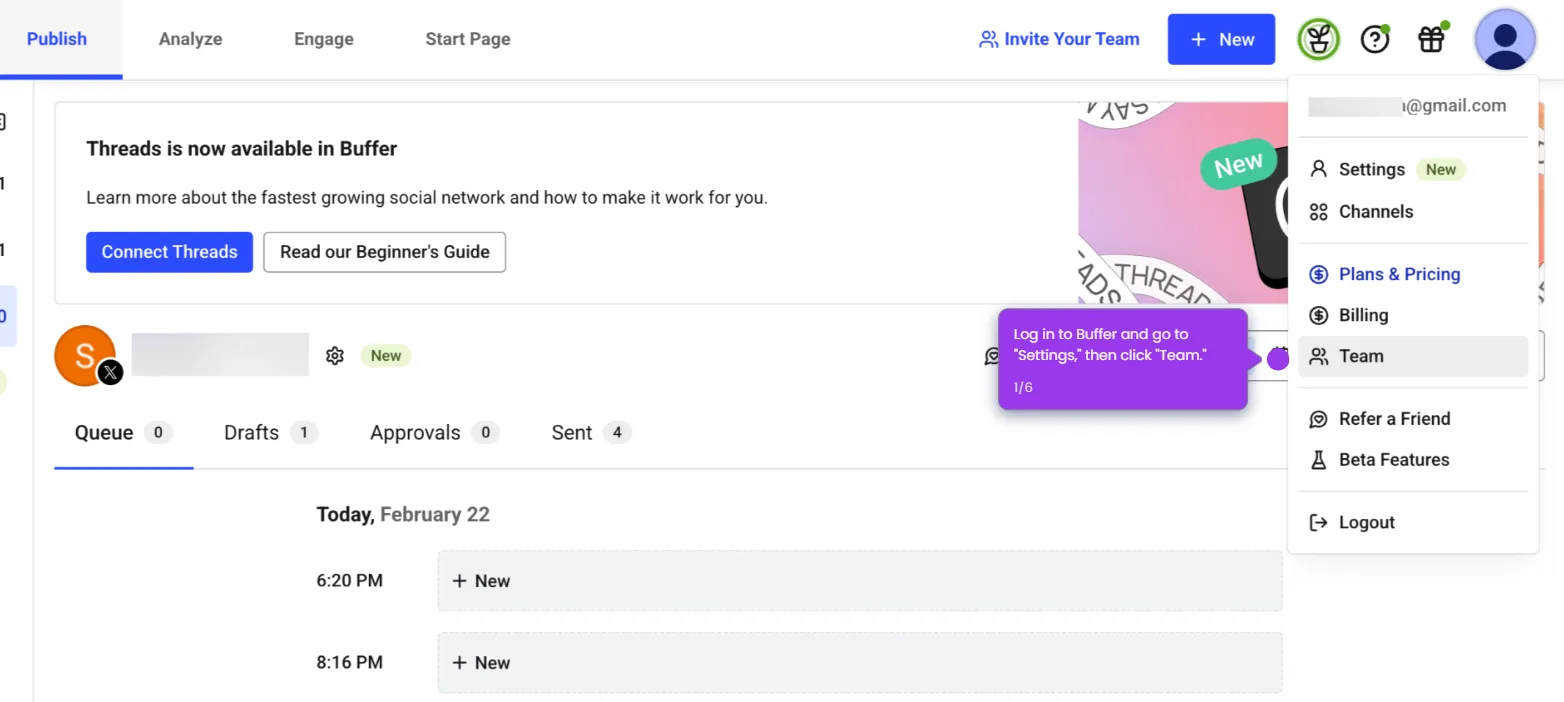The width and height of the screenshot is (1564, 702).
Task: Open Read our Beginner's Guide
Action: tap(385, 252)
